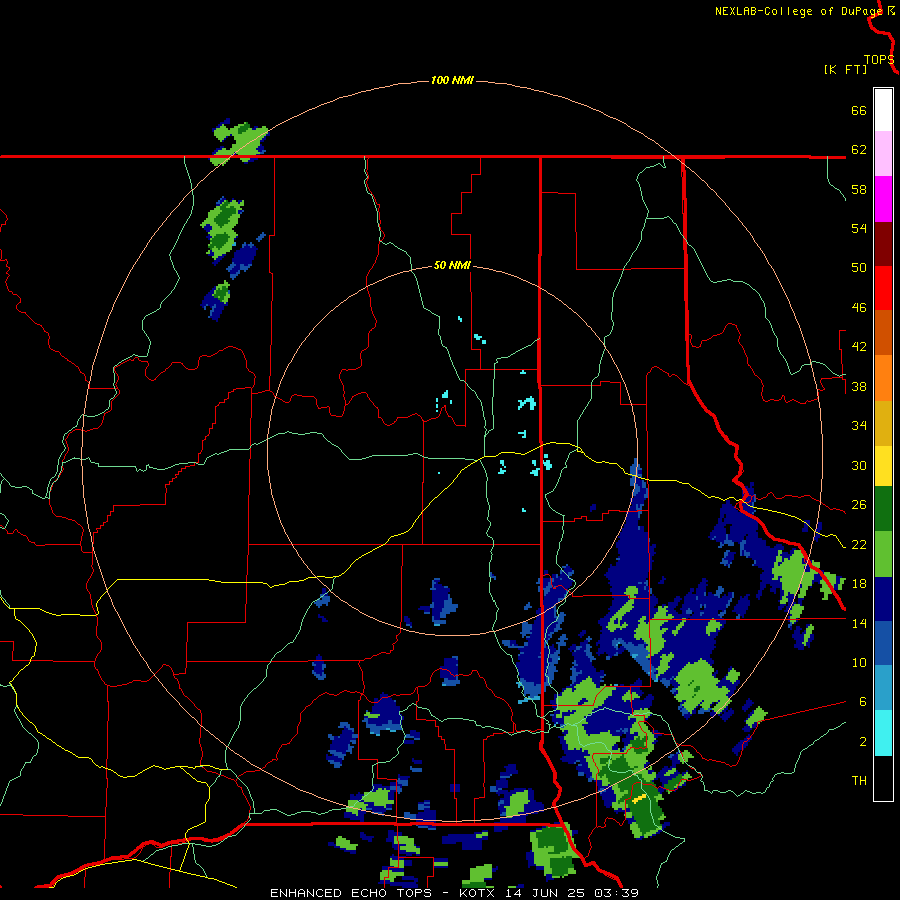This screenshot has height=900, width=900.
Task: Click the "26" legend value
Action: (859, 505)
